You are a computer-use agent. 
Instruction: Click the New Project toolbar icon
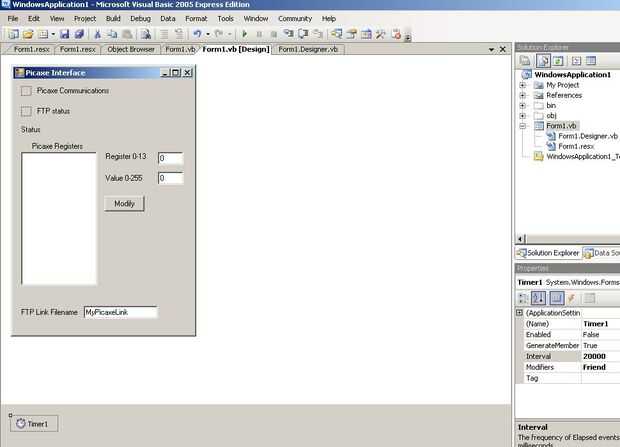(13, 34)
